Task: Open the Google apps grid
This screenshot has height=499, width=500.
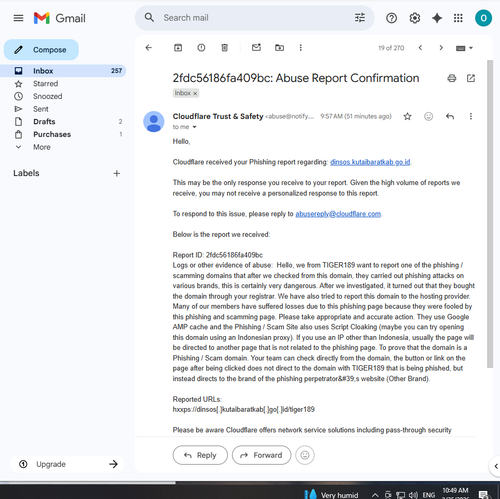Action: [458, 18]
